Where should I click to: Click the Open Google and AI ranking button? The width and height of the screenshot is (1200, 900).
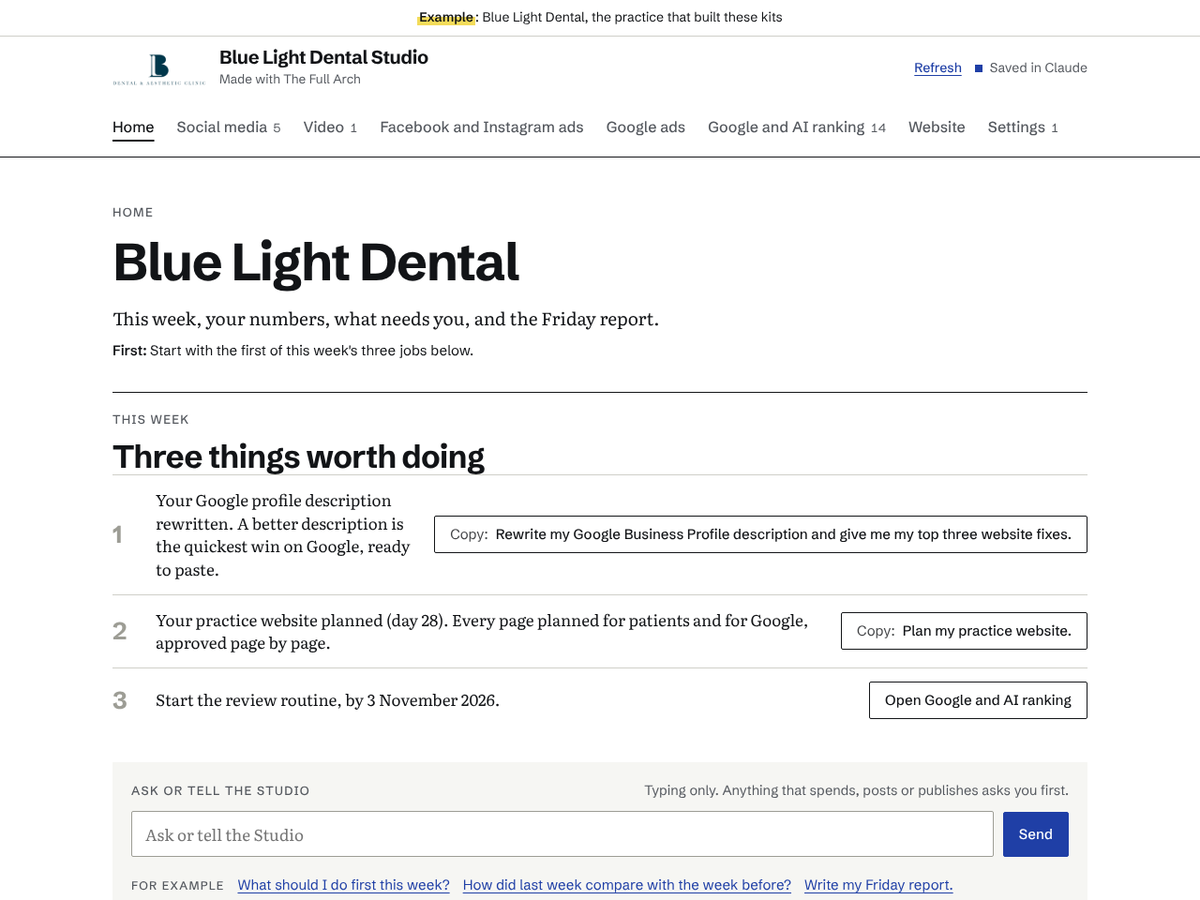click(x=978, y=700)
